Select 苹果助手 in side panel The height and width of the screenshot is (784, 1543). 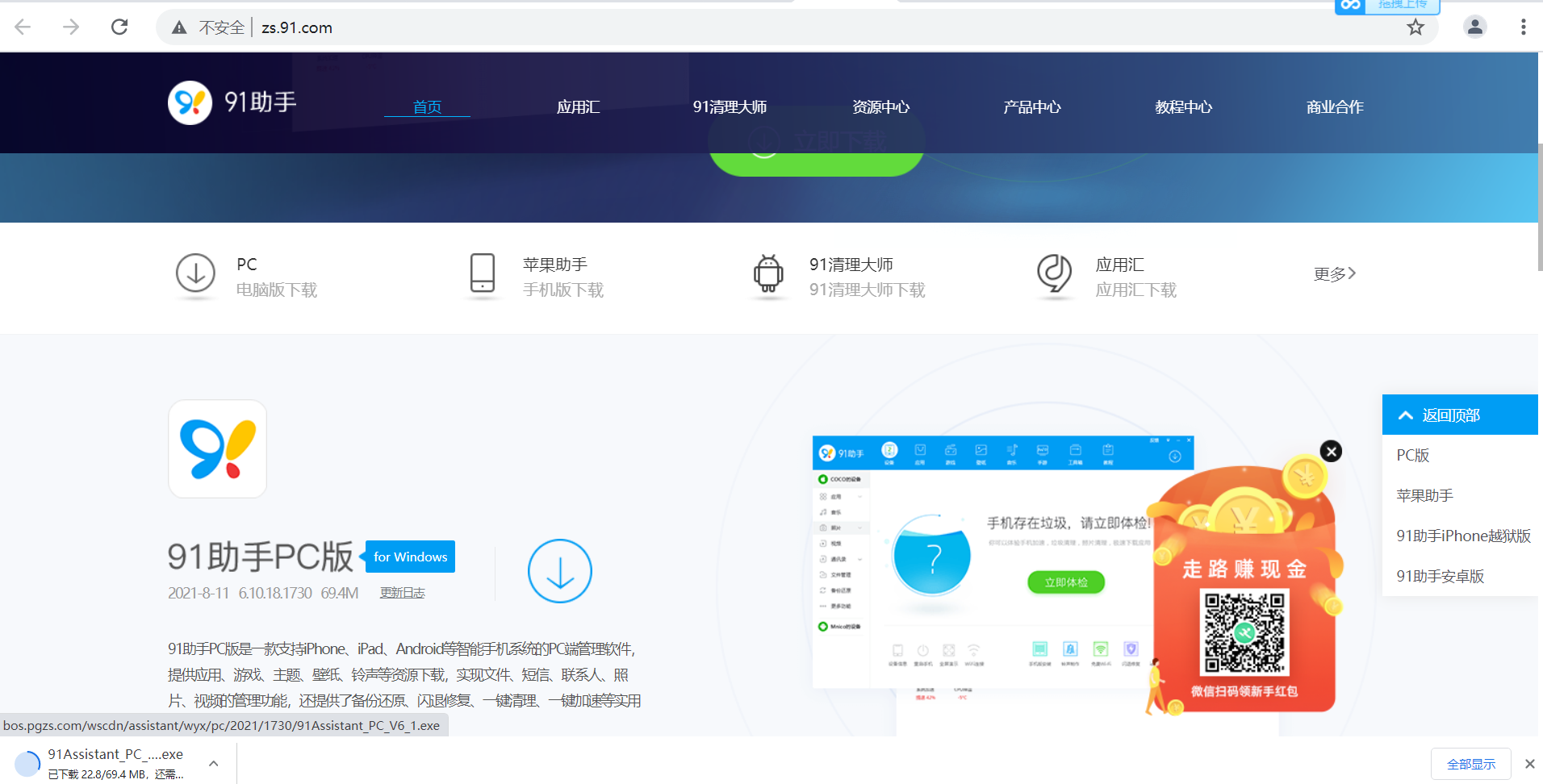click(1425, 495)
